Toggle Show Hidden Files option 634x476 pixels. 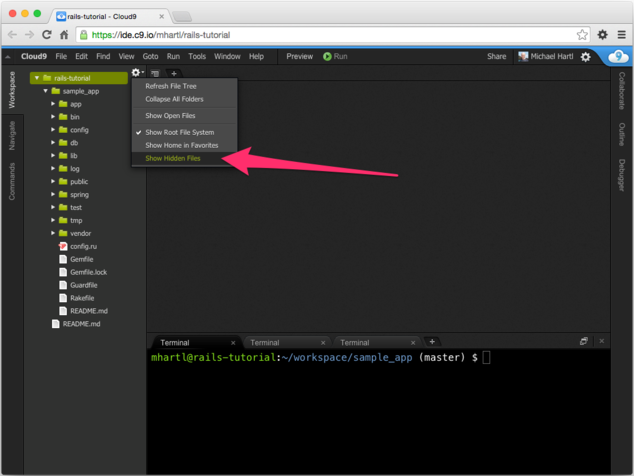point(173,158)
